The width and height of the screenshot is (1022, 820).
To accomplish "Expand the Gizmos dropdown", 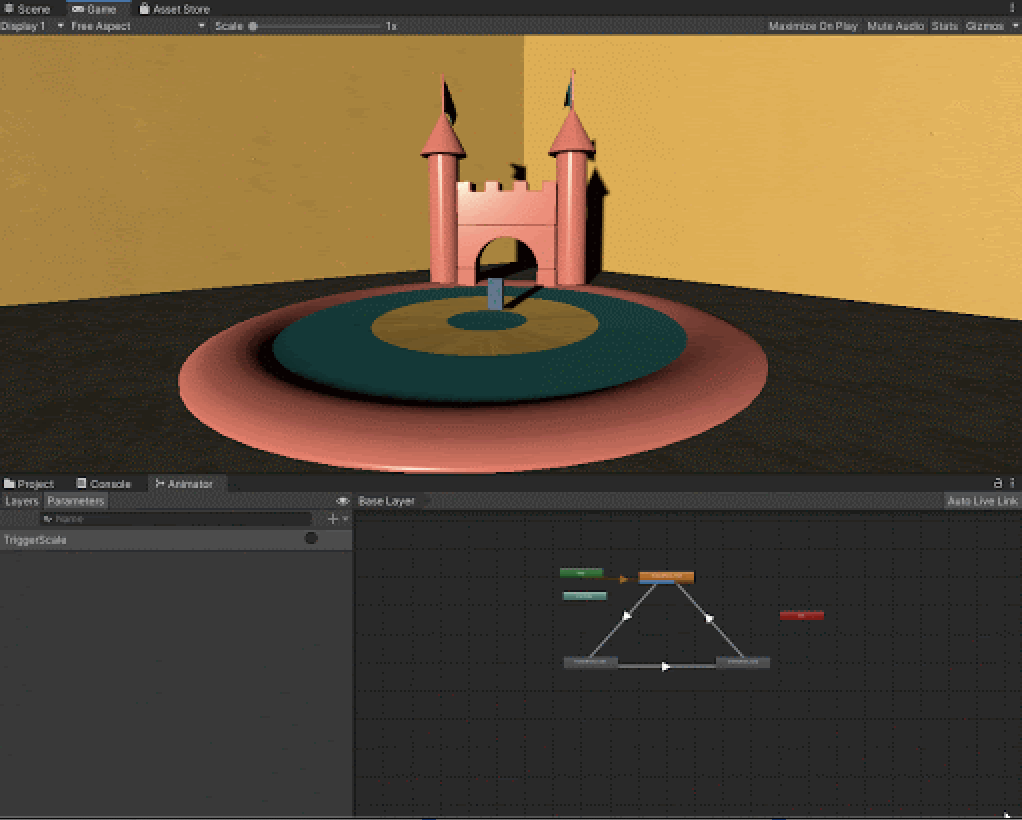I will tap(989, 26).
